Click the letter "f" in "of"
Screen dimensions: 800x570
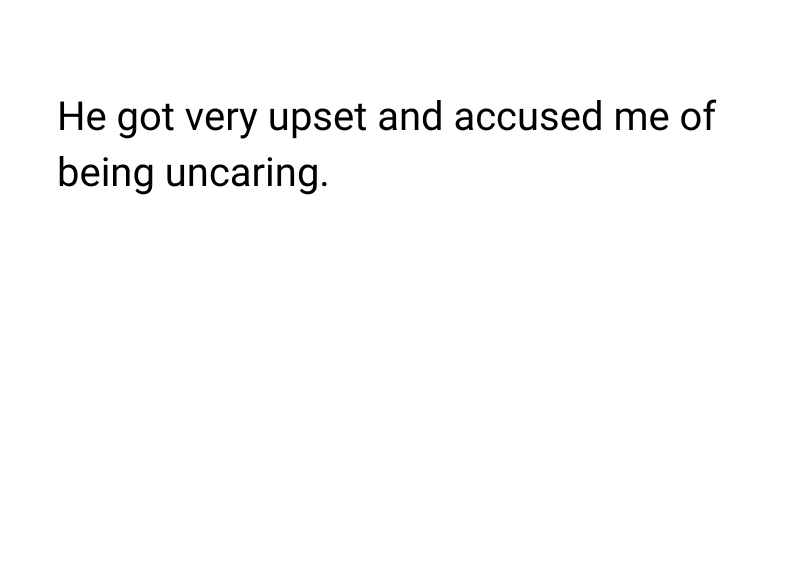(708, 116)
